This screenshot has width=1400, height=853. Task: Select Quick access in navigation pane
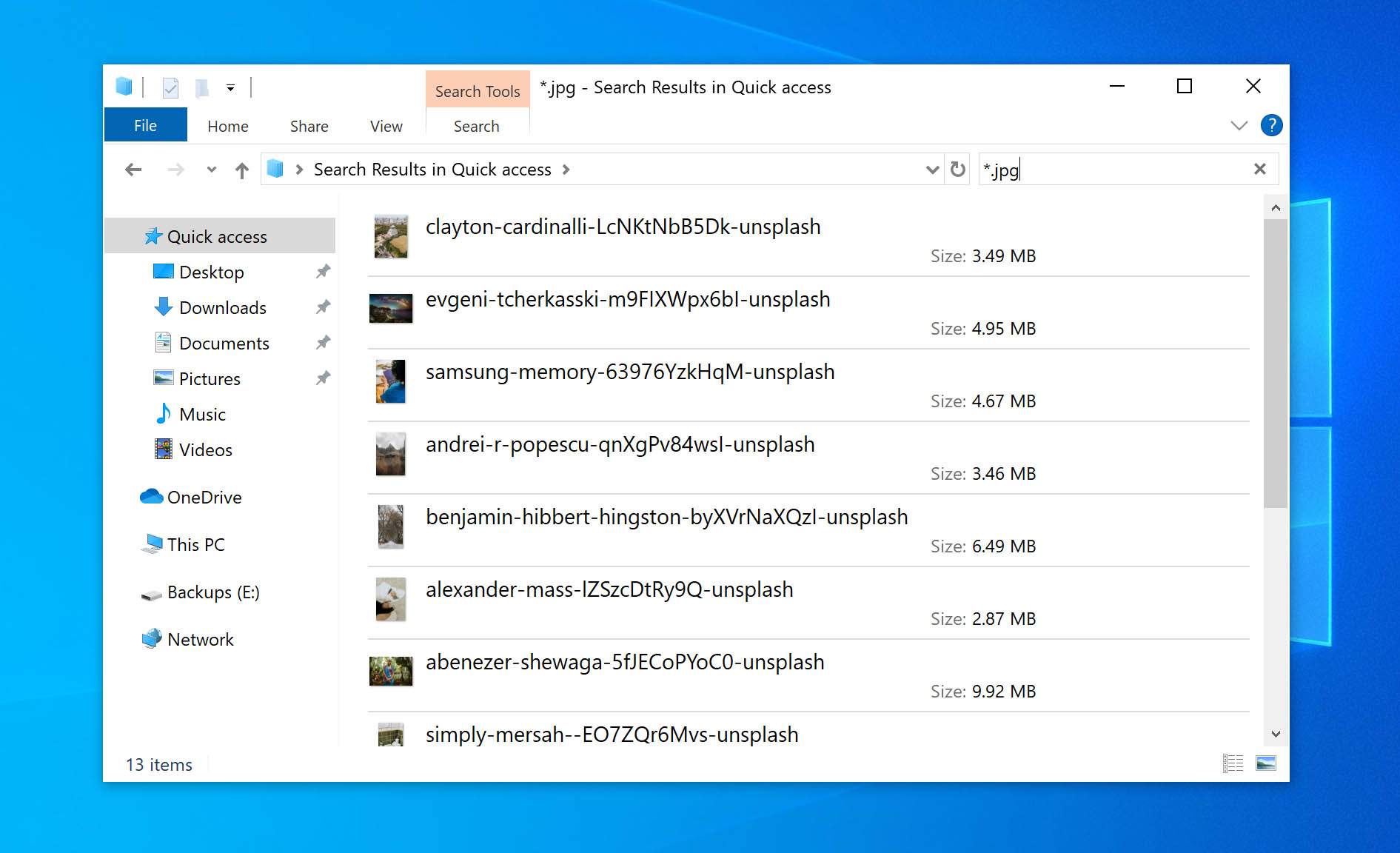[220, 236]
